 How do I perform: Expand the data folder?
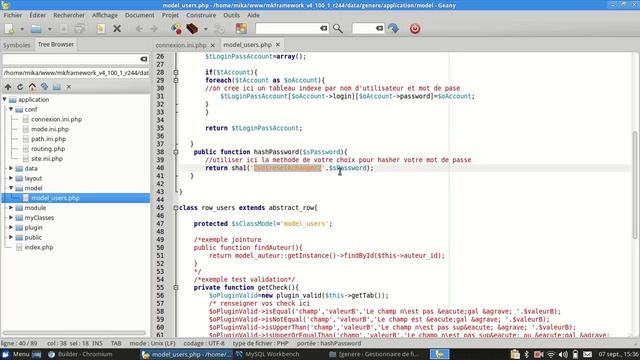coord(11,168)
